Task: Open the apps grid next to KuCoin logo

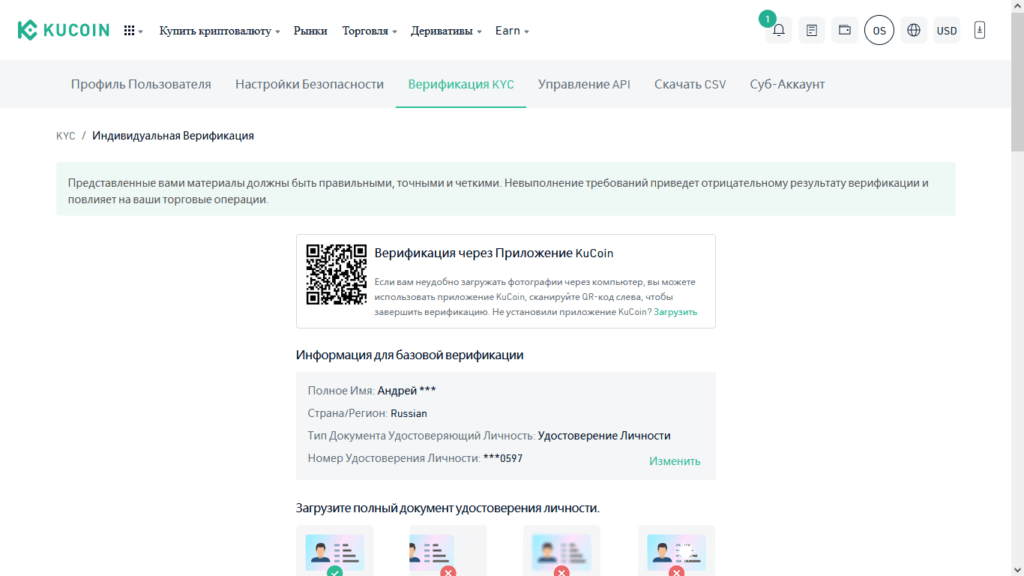Action: 128,30
